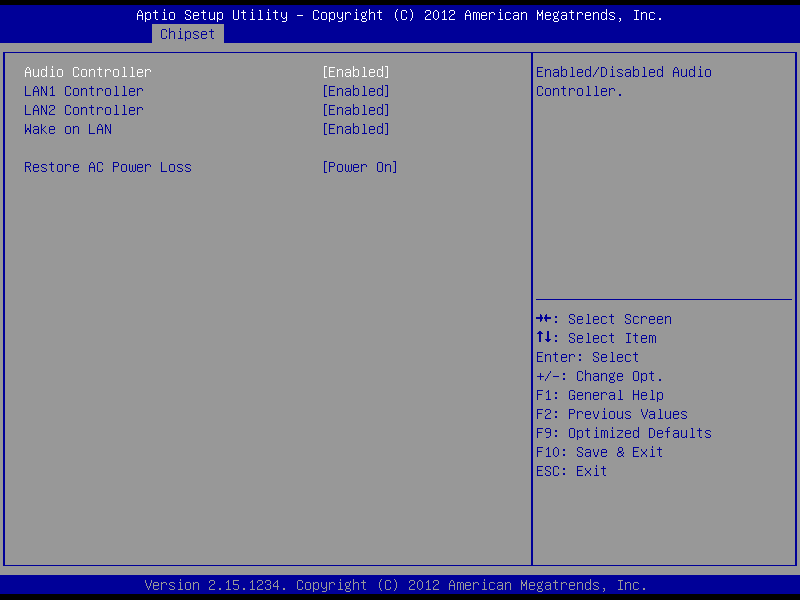The width and height of the screenshot is (800, 600).
Task: Switch to the Chipset tab
Action: point(187,34)
